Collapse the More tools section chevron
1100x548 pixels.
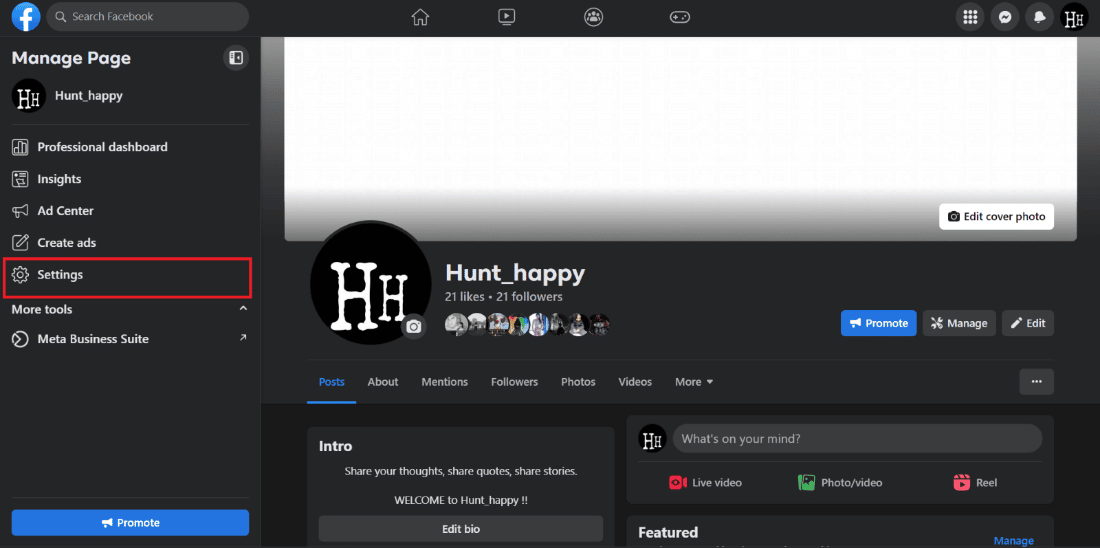point(243,309)
